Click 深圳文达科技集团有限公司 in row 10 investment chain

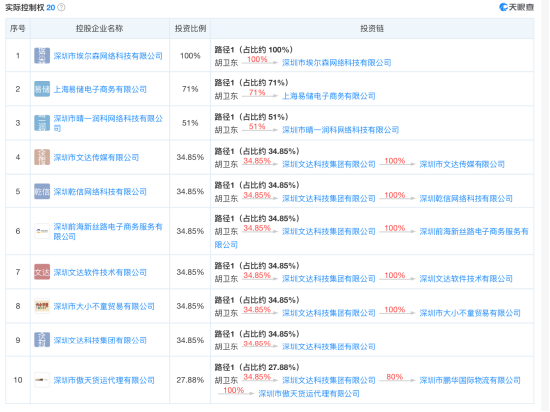[x=329, y=380]
